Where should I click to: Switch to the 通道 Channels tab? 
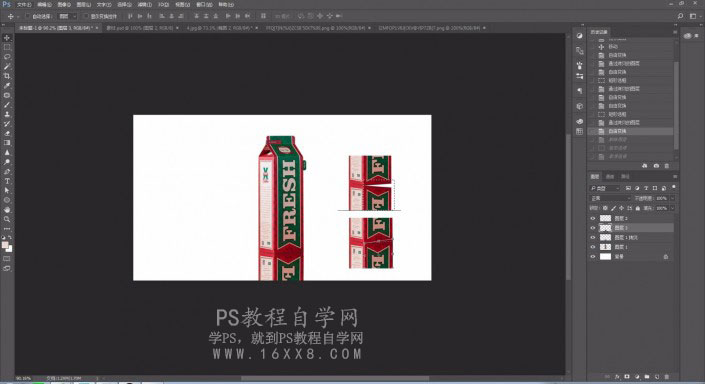(x=610, y=176)
